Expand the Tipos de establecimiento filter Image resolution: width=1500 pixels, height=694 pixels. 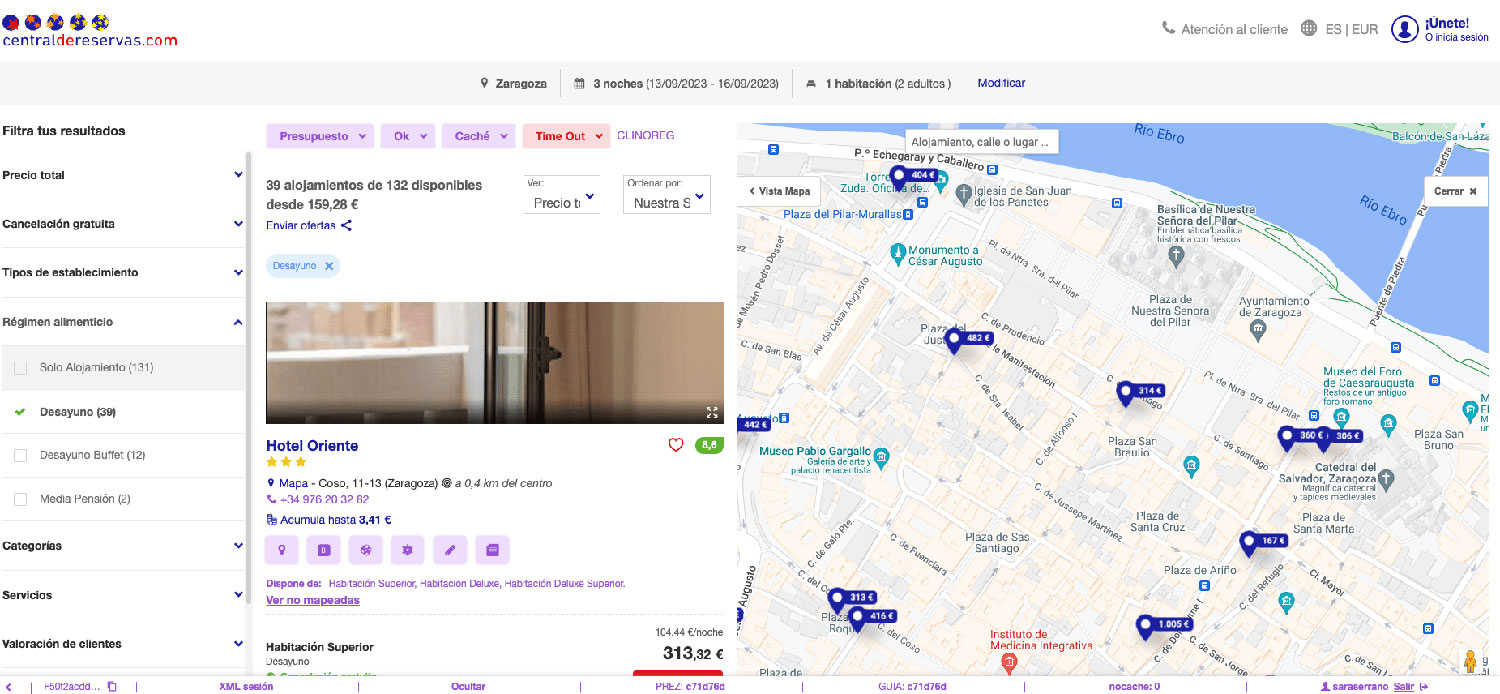click(123, 273)
